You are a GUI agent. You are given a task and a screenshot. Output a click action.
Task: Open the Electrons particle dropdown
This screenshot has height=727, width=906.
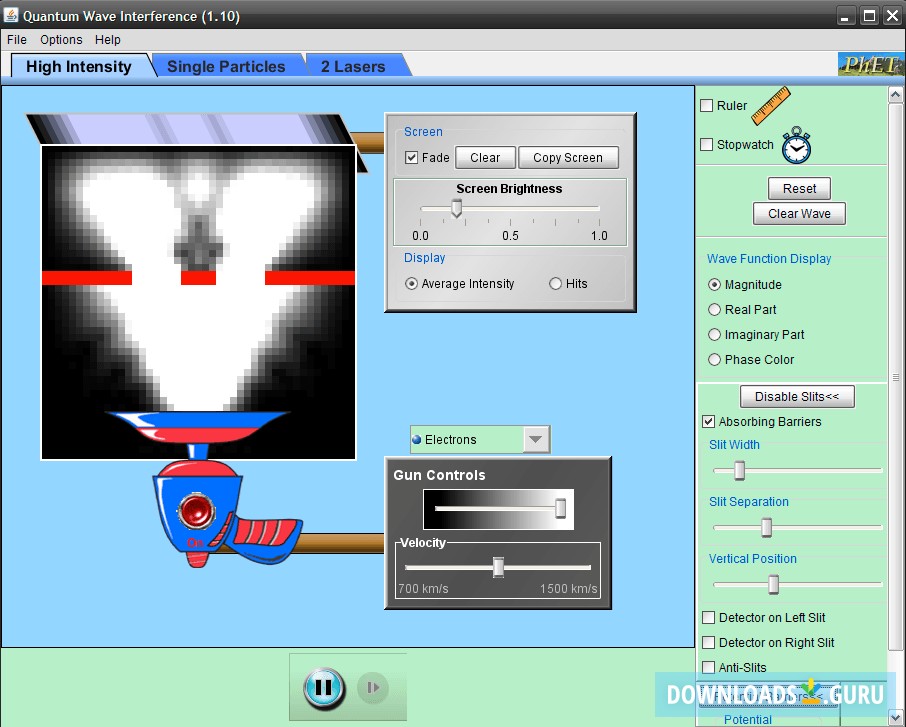[x=536, y=440]
